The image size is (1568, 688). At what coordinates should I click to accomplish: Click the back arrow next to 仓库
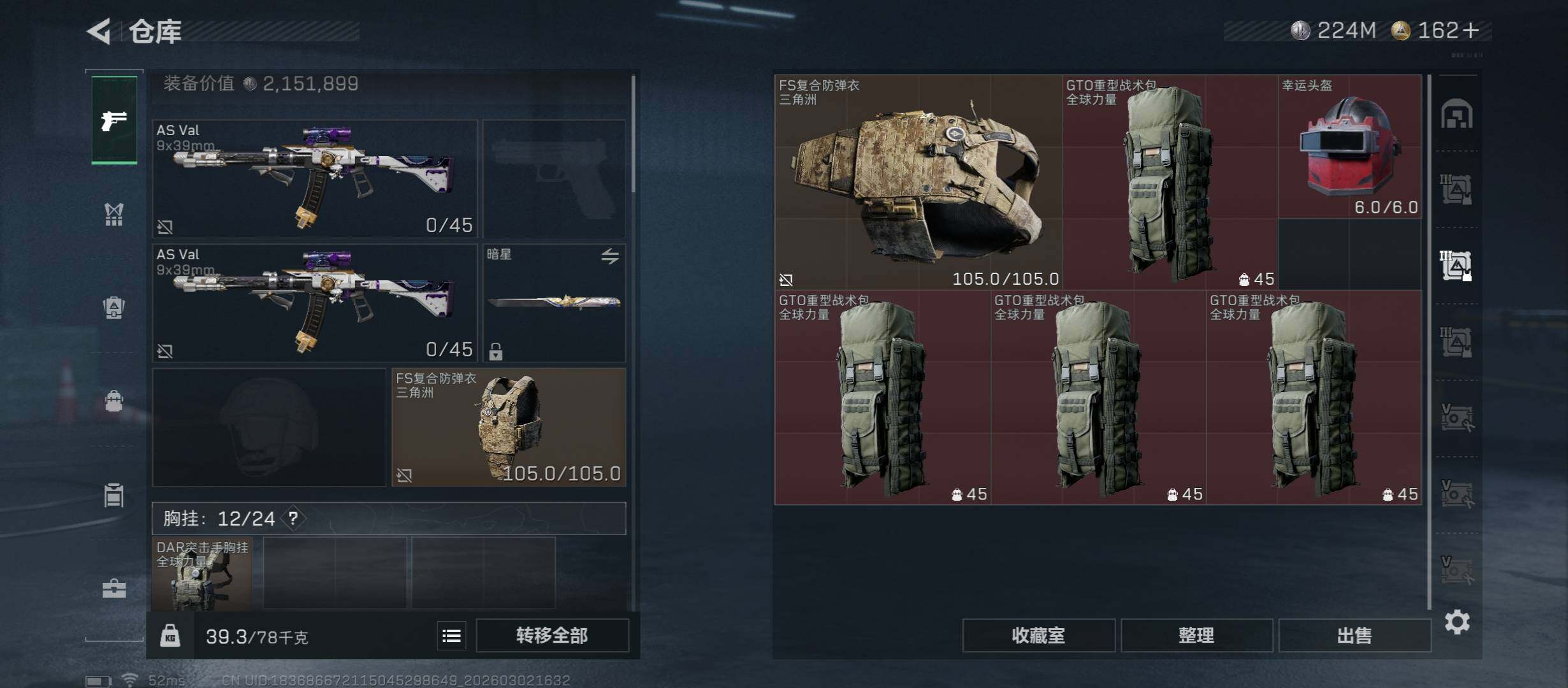click(x=99, y=31)
